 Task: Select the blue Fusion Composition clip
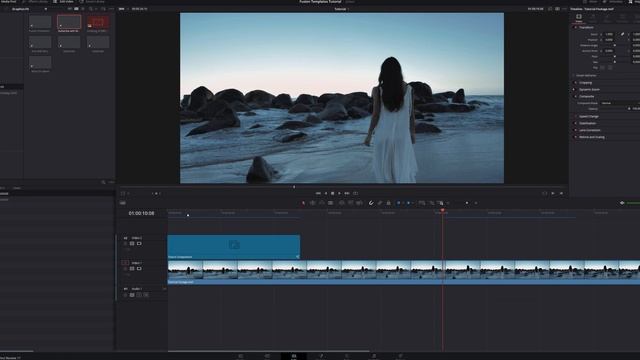tap(234, 247)
